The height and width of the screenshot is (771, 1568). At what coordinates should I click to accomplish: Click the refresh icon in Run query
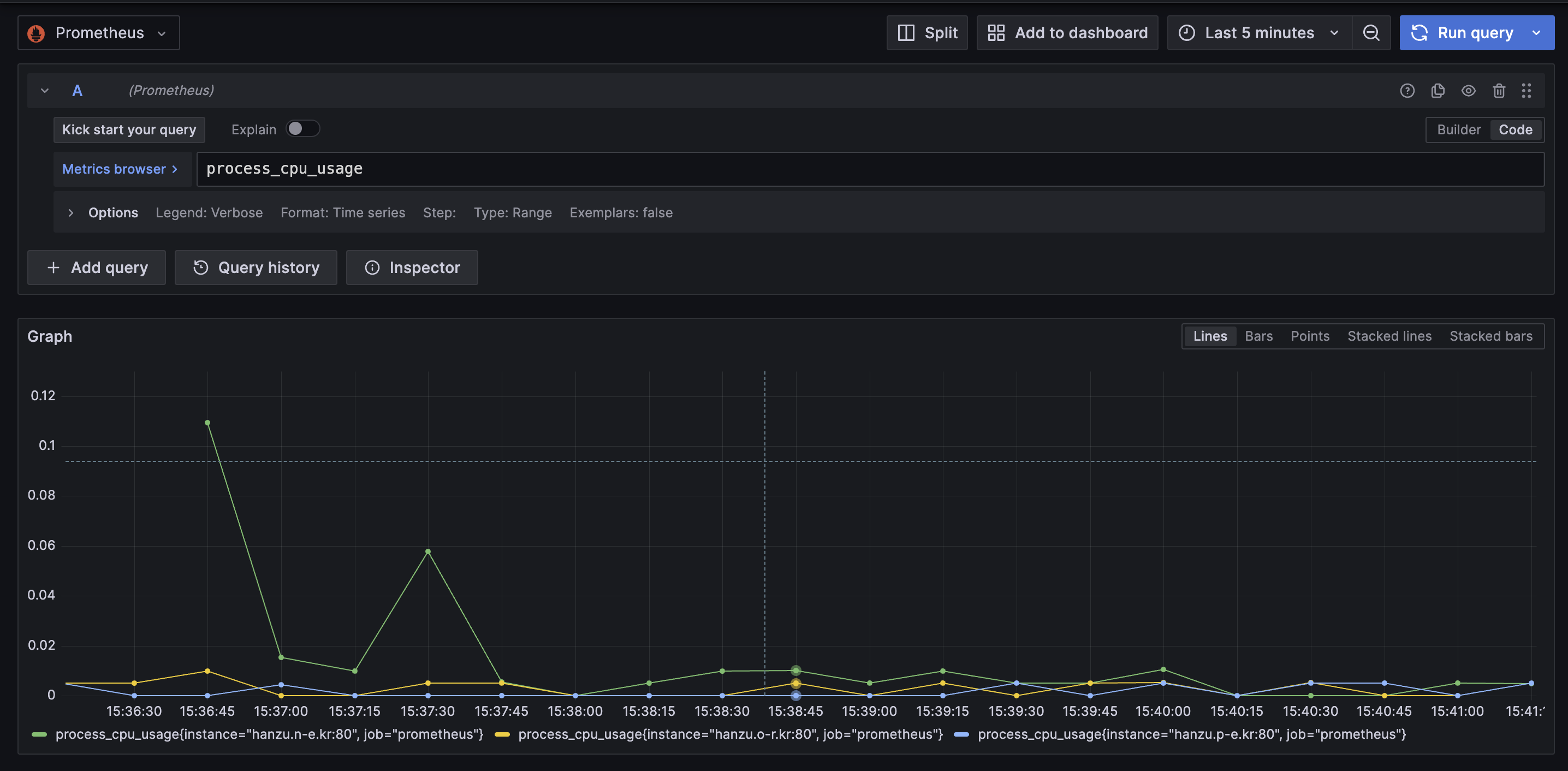1419,33
